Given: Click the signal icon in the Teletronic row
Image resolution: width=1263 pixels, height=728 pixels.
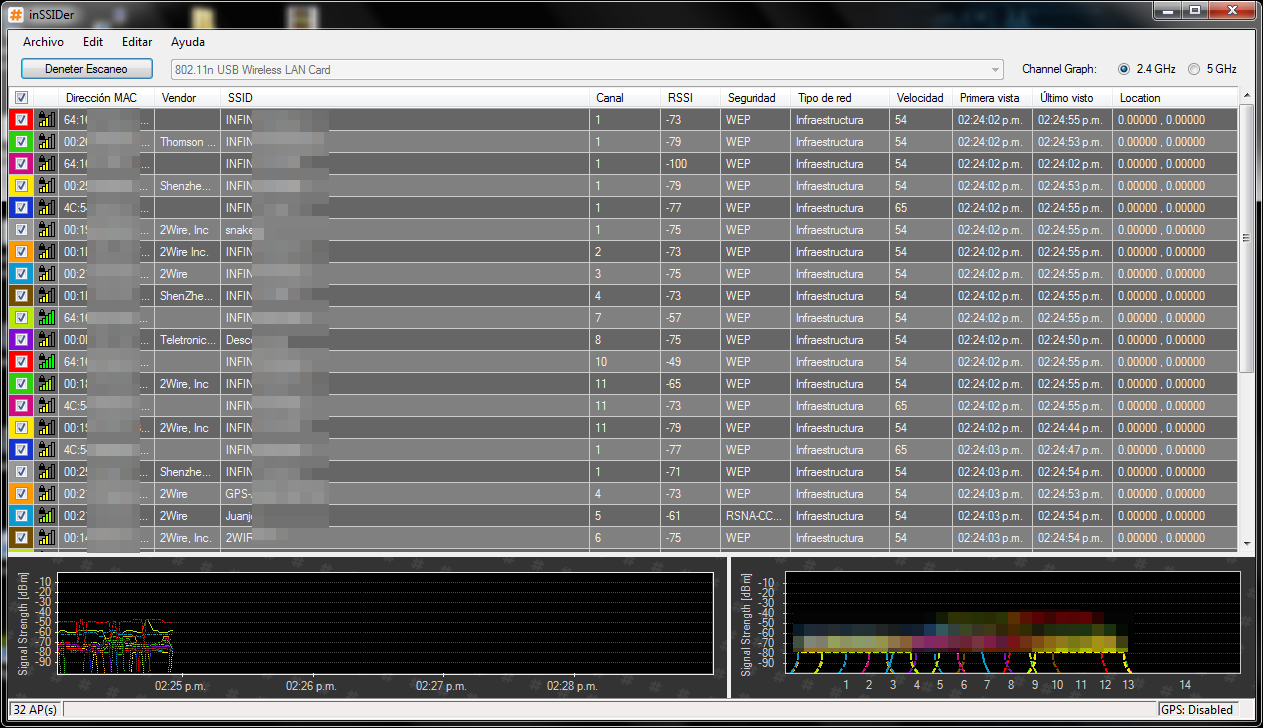Looking at the screenshot, I should click(46, 340).
